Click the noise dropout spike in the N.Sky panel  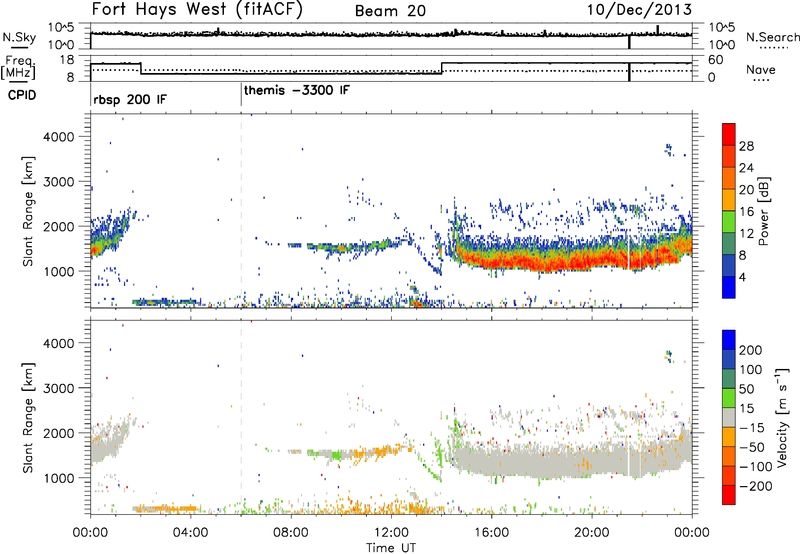629,42
